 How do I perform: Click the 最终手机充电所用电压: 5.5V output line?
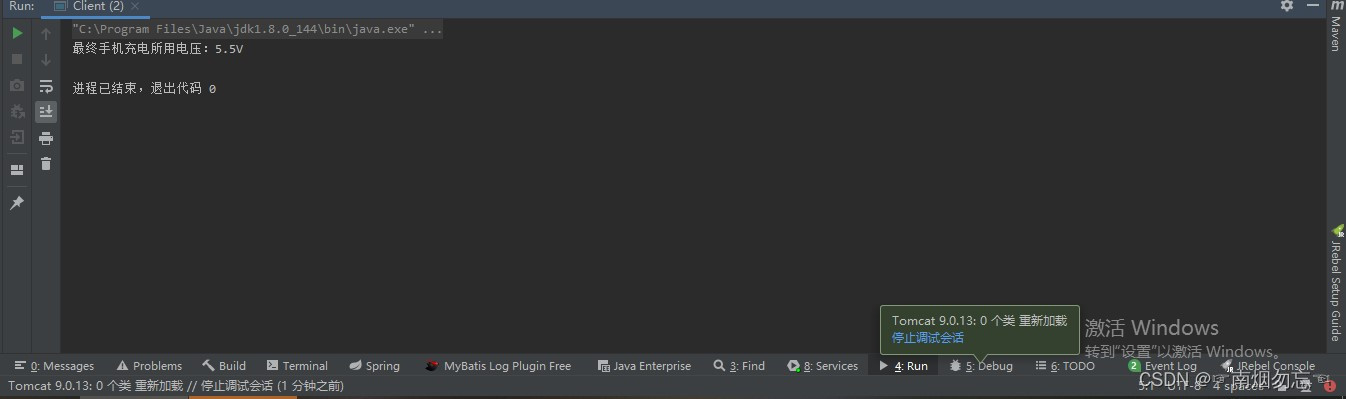tap(157, 48)
